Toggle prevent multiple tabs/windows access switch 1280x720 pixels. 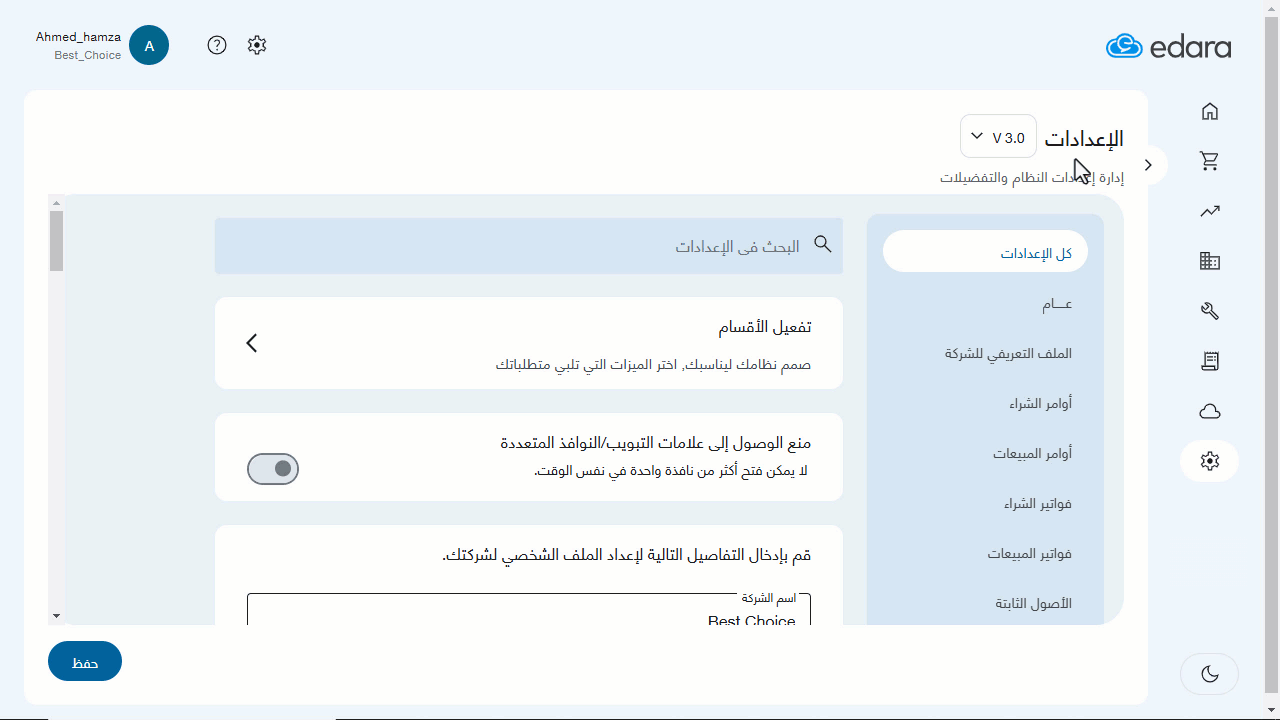[273, 468]
